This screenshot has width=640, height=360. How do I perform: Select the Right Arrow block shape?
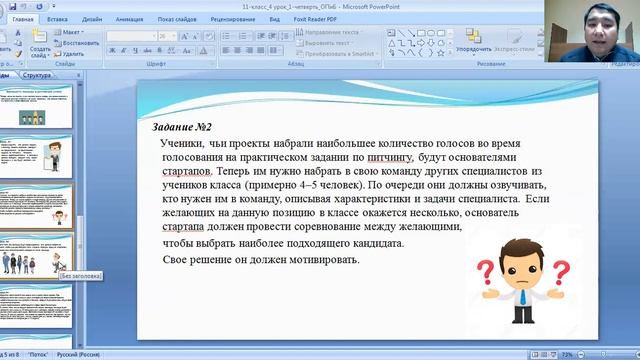(x=421, y=43)
